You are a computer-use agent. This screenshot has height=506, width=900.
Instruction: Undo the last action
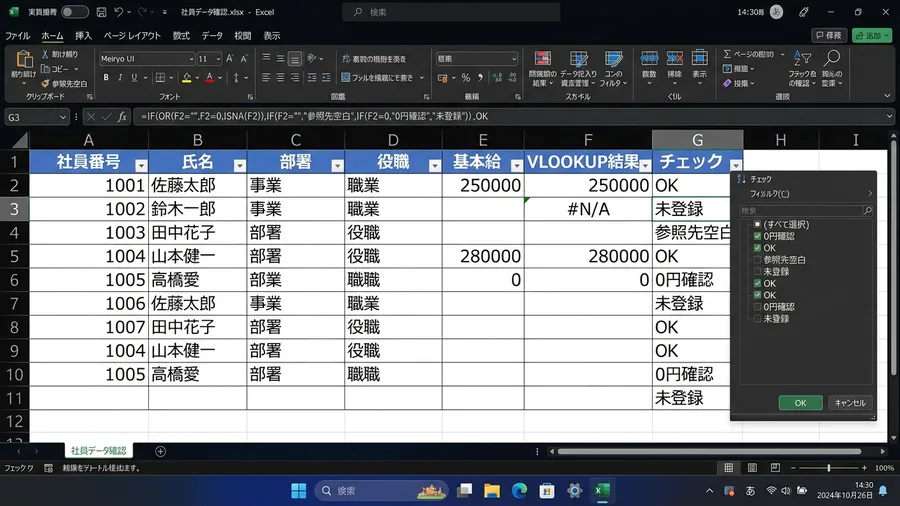[119, 12]
